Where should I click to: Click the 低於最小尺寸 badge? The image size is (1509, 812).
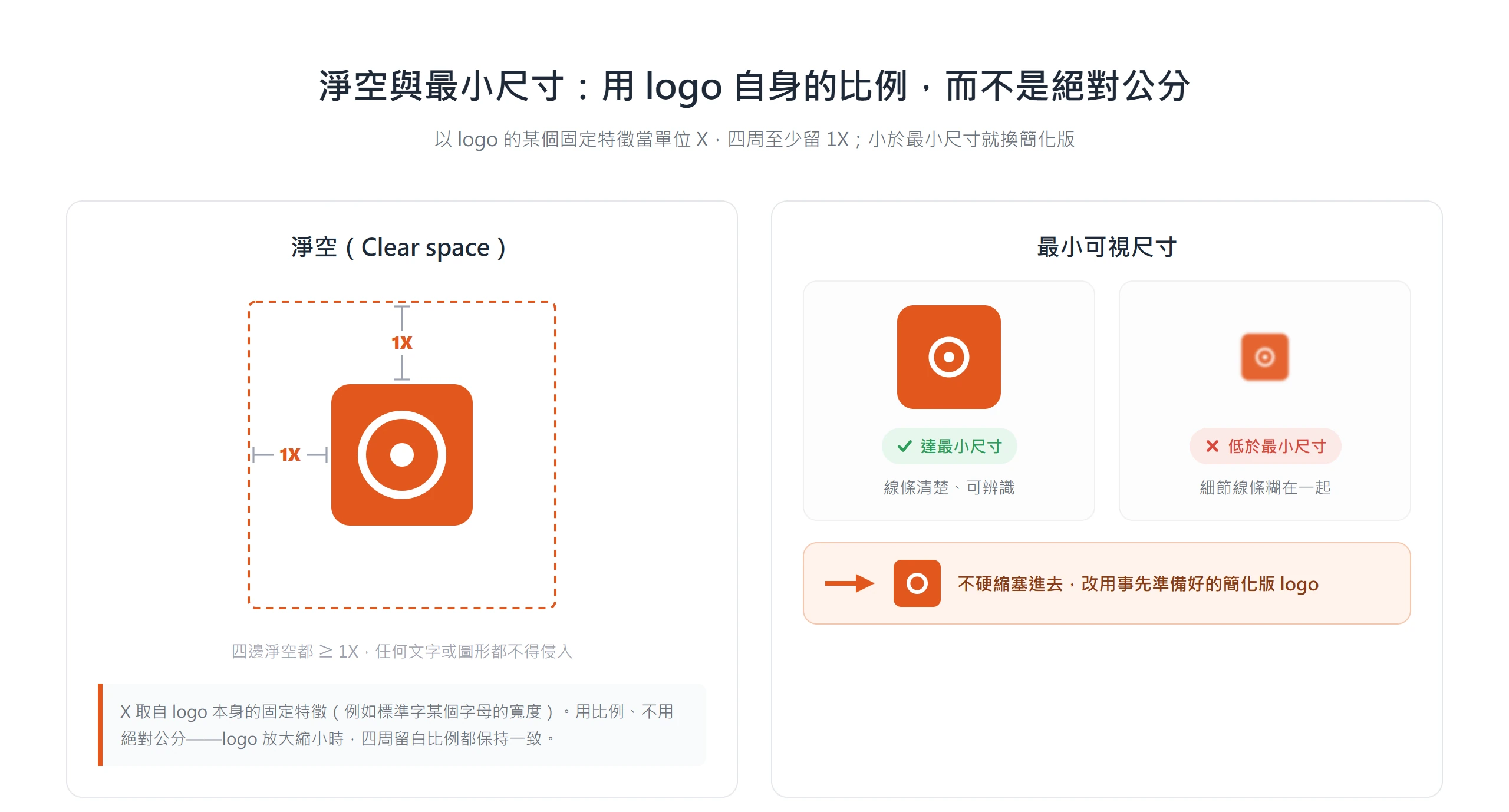[1265, 446]
